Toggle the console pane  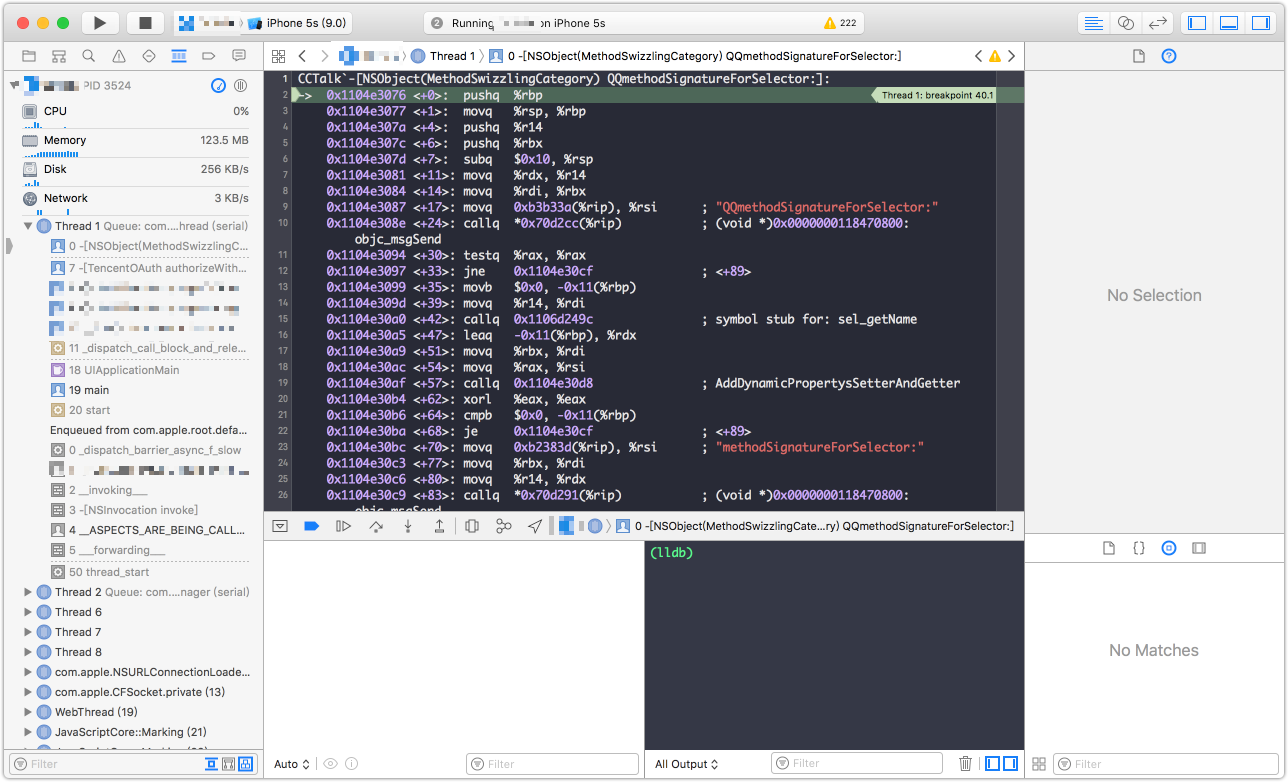(x=1011, y=764)
